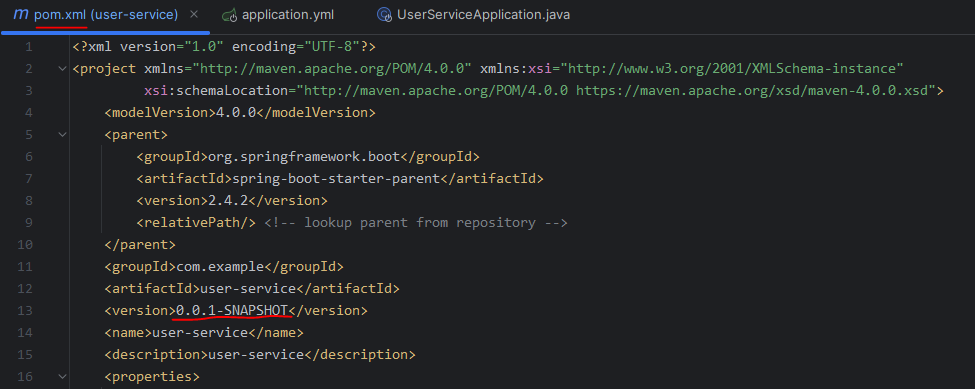The height and width of the screenshot is (389, 975).
Task: Switch to the pom.xml (user-service) tab
Action: tap(106, 14)
